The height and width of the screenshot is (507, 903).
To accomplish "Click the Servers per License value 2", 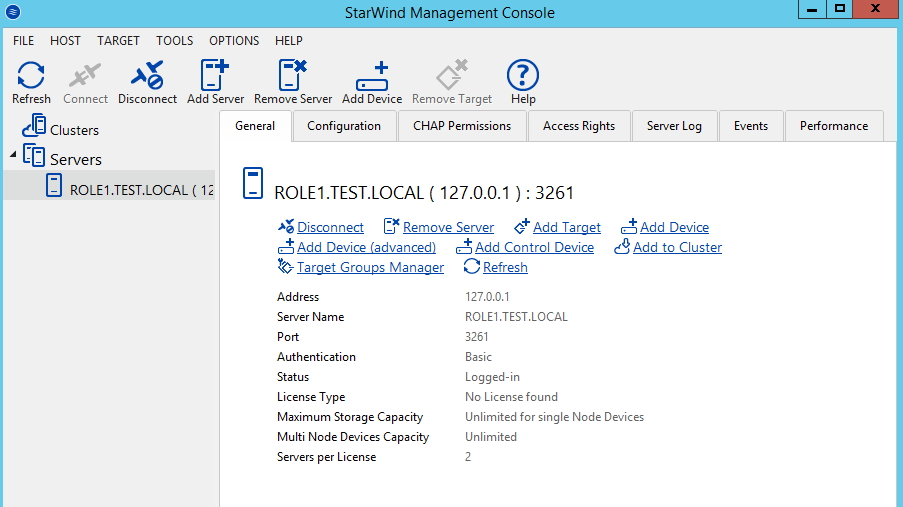I will click(x=468, y=457).
